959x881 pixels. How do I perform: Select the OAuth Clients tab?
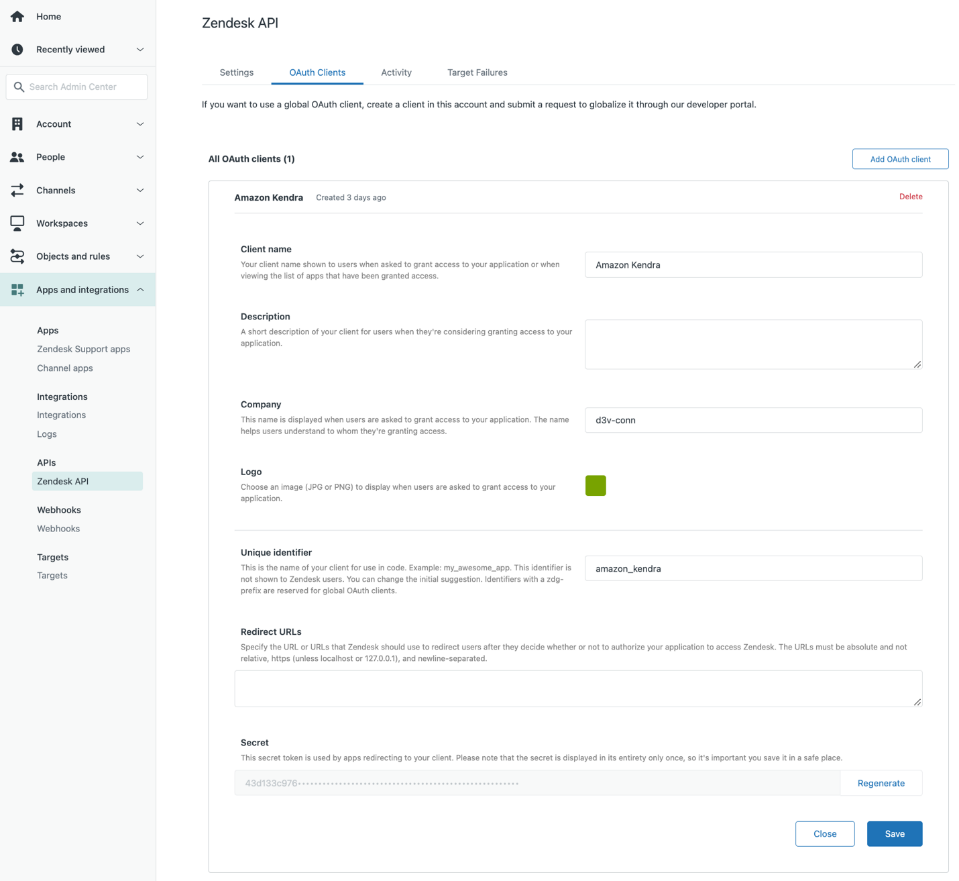[x=317, y=72]
